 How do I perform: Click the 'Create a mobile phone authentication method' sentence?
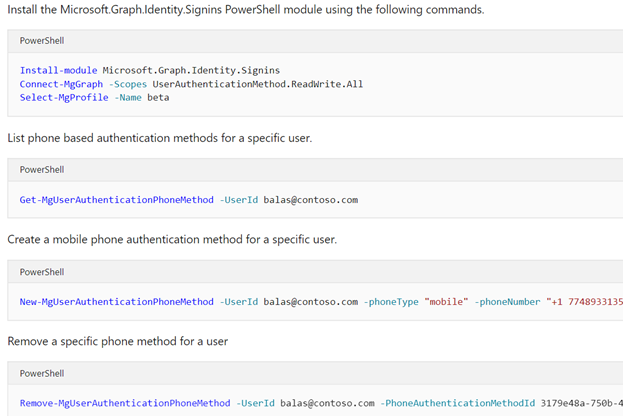point(172,240)
